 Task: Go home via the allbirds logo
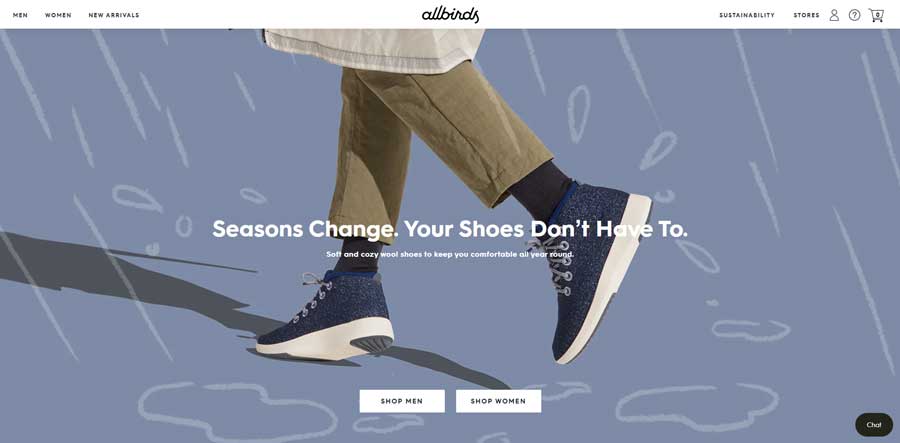(x=451, y=15)
